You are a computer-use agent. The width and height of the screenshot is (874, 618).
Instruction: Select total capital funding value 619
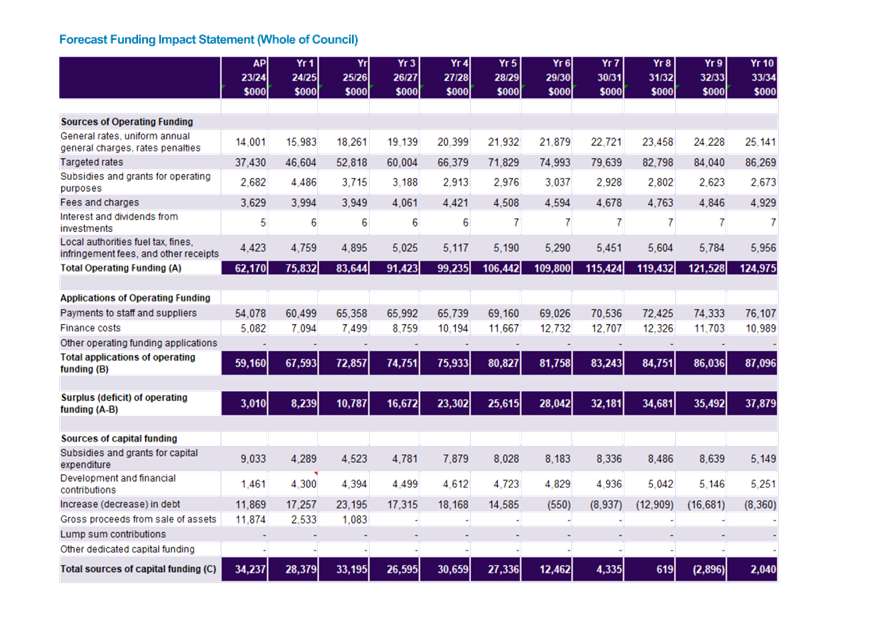point(664,570)
